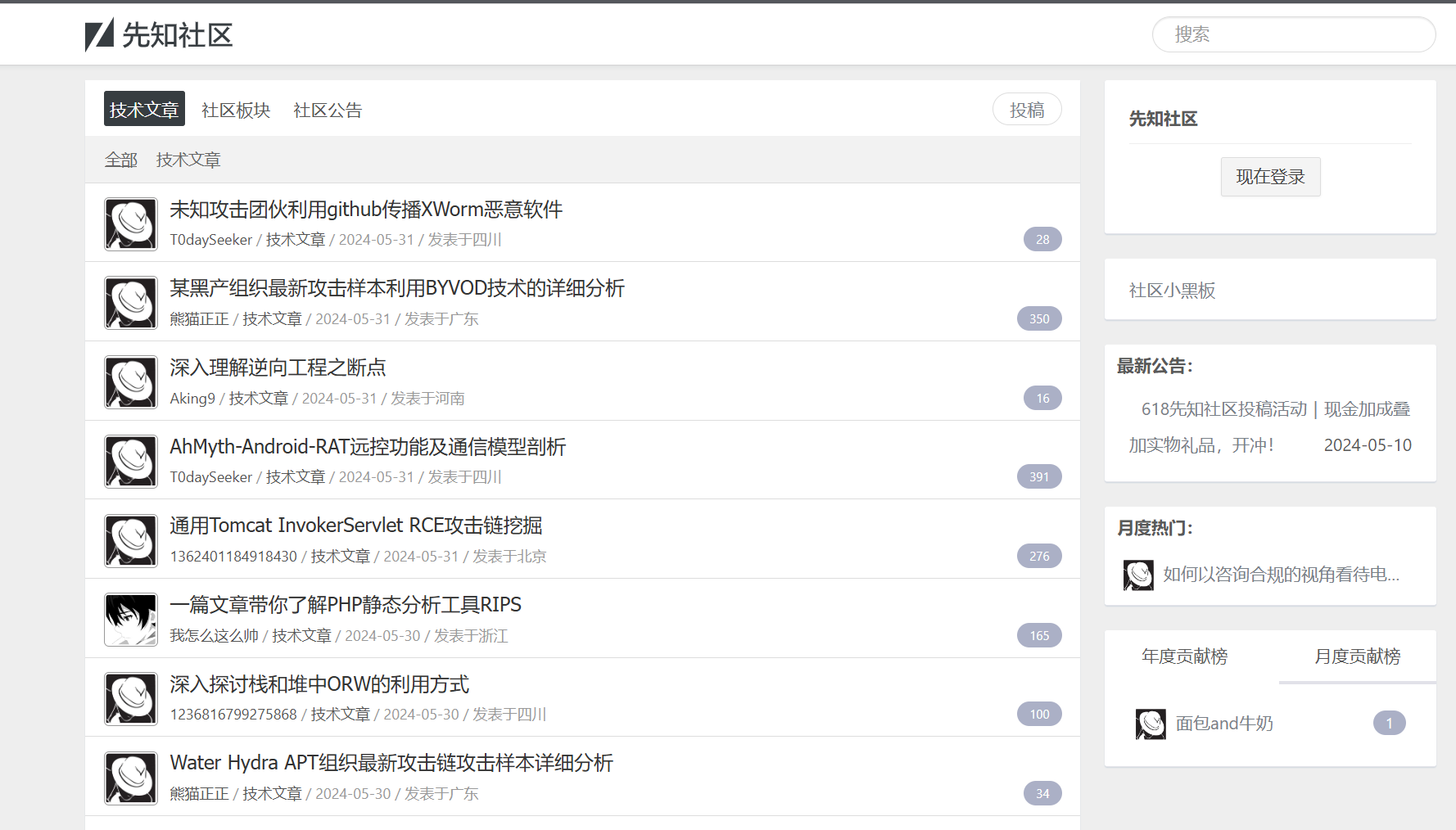Click comment count badge 276
This screenshot has width=1456, height=830.
[1039, 556]
